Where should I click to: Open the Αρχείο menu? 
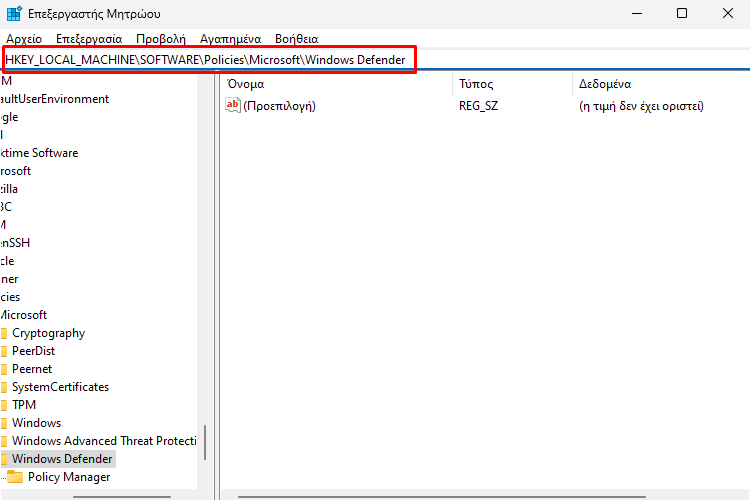pos(24,39)
